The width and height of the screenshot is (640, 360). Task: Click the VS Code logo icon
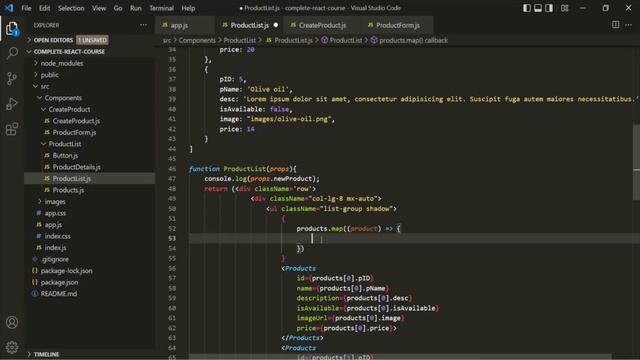click(x=9, y=8)
